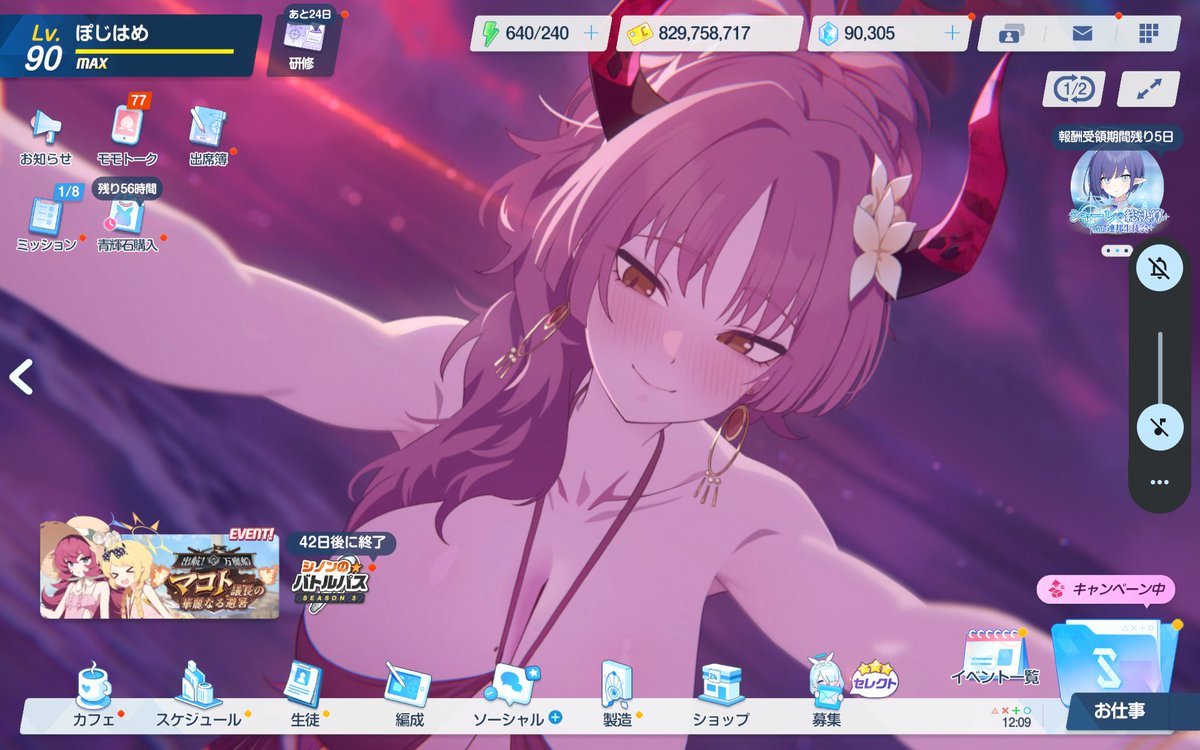Open the mailbox envelope icon
The width and height of the screenshot is (1200, 750).
tap(1082, 34)
